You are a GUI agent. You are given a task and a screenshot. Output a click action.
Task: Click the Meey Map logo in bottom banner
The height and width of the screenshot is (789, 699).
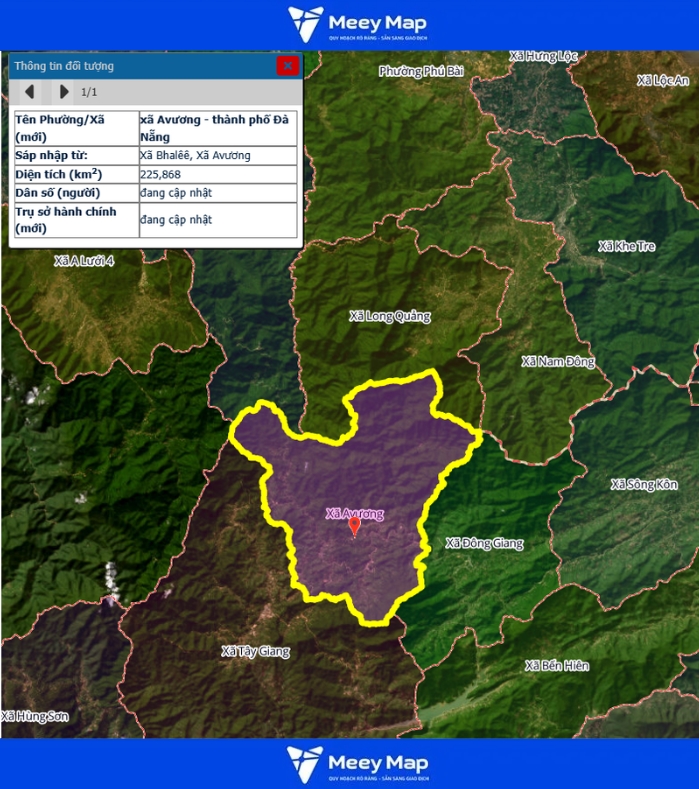357,764
